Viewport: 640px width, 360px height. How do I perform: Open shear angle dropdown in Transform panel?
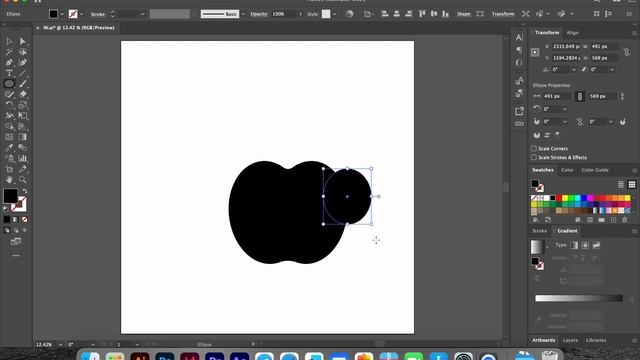tap(612, 70)
